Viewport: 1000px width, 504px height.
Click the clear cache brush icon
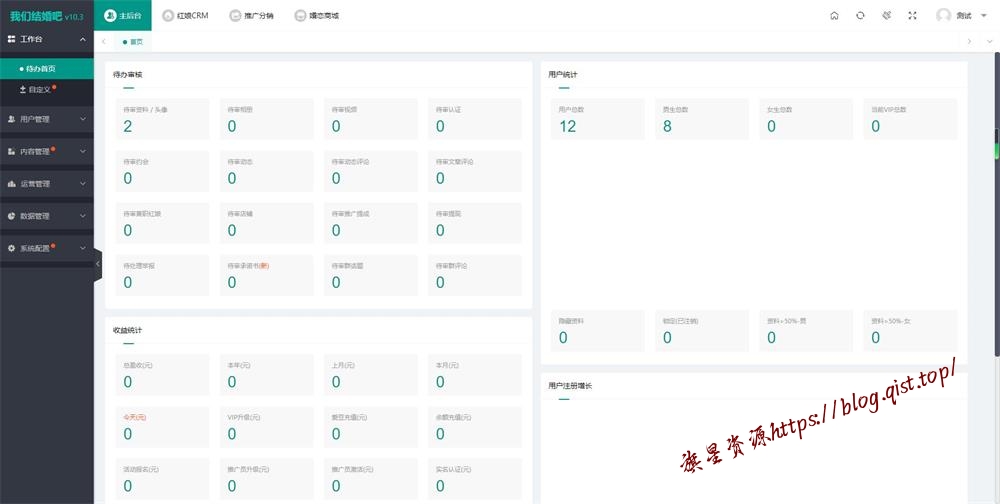886,16
